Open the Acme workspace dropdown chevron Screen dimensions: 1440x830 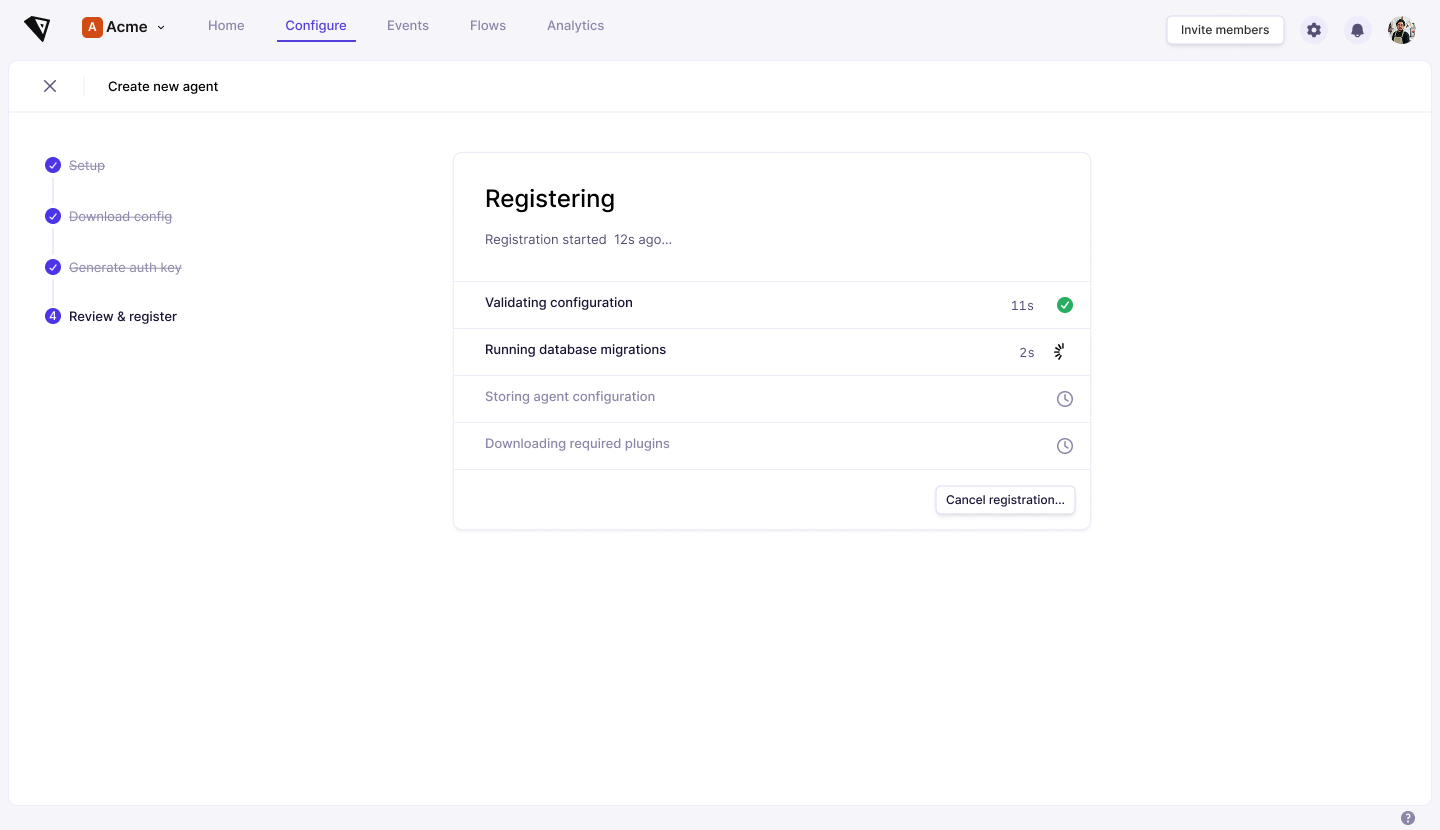click(x=161, y=28)
